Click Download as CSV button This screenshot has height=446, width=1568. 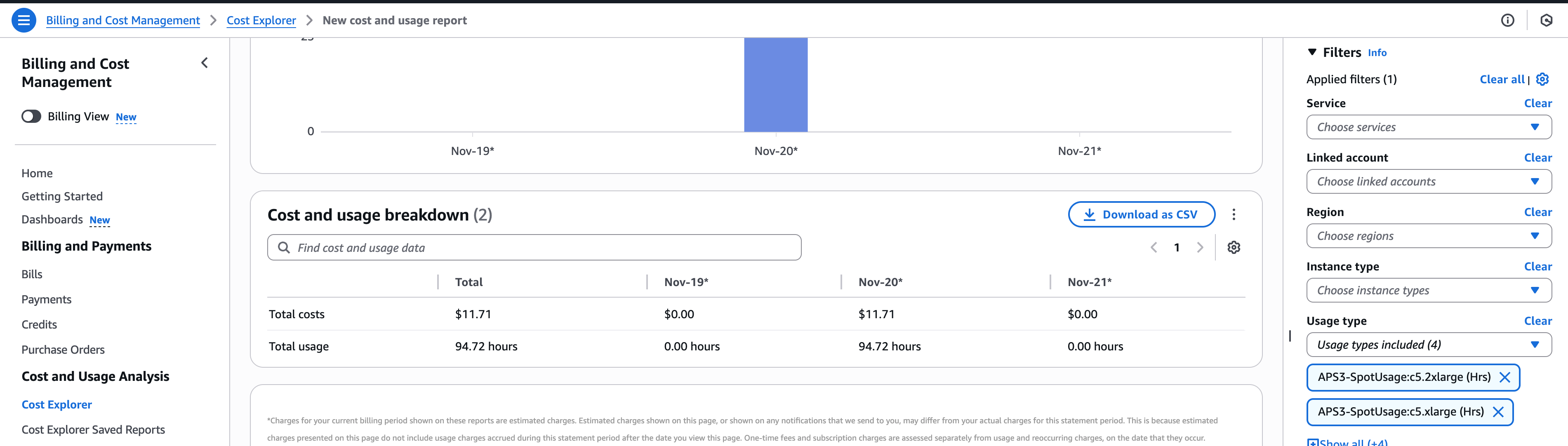pos(1141,214)
